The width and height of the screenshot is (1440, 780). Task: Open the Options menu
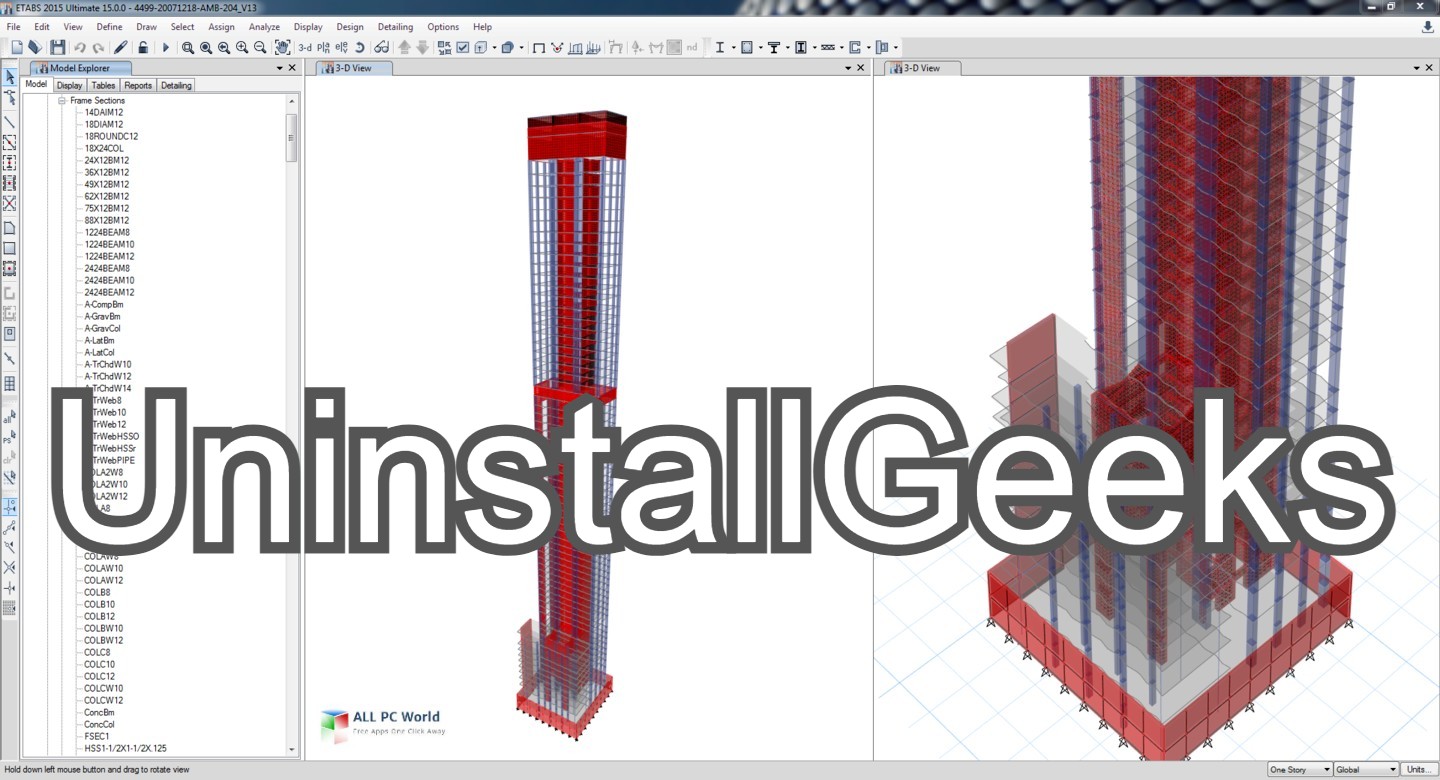tap(443, 27)
